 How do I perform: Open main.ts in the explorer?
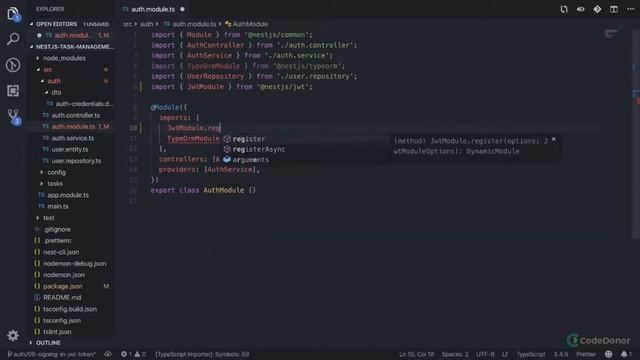58,207
